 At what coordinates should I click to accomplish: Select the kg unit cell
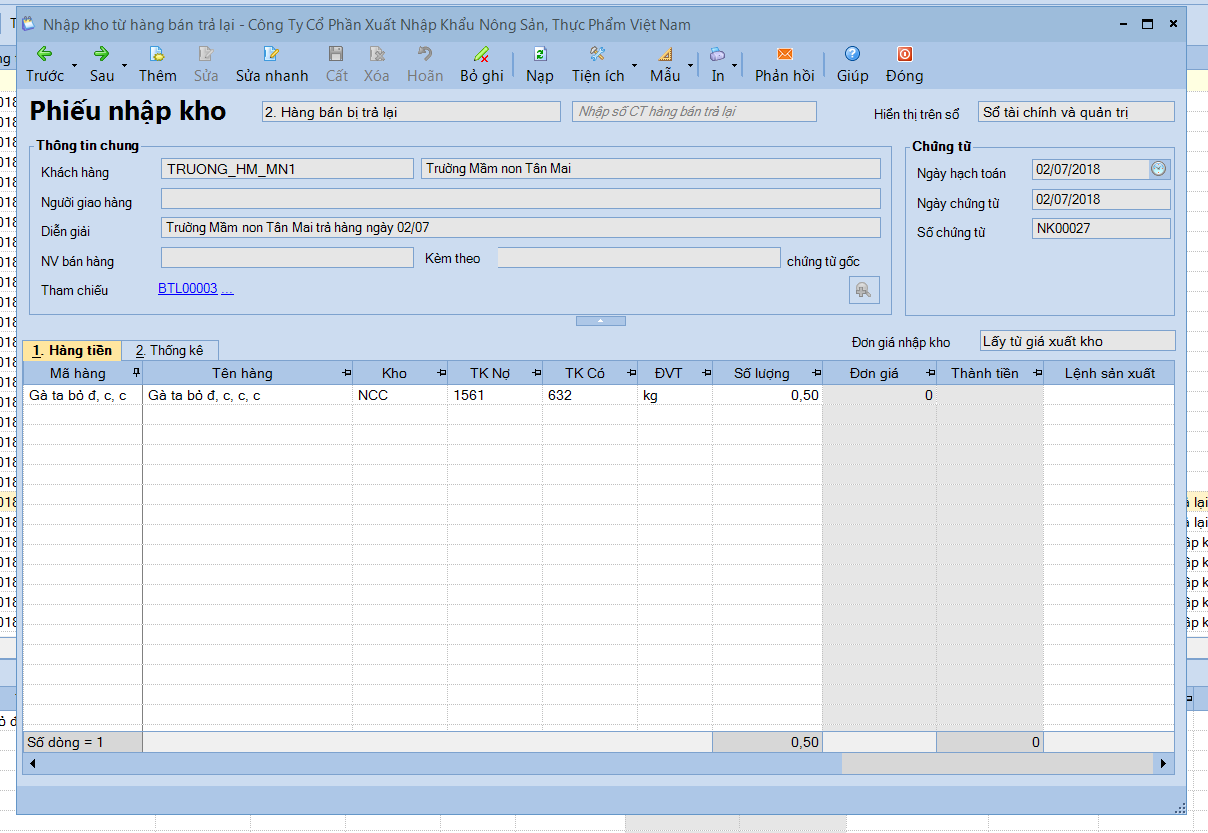point(675,395)
